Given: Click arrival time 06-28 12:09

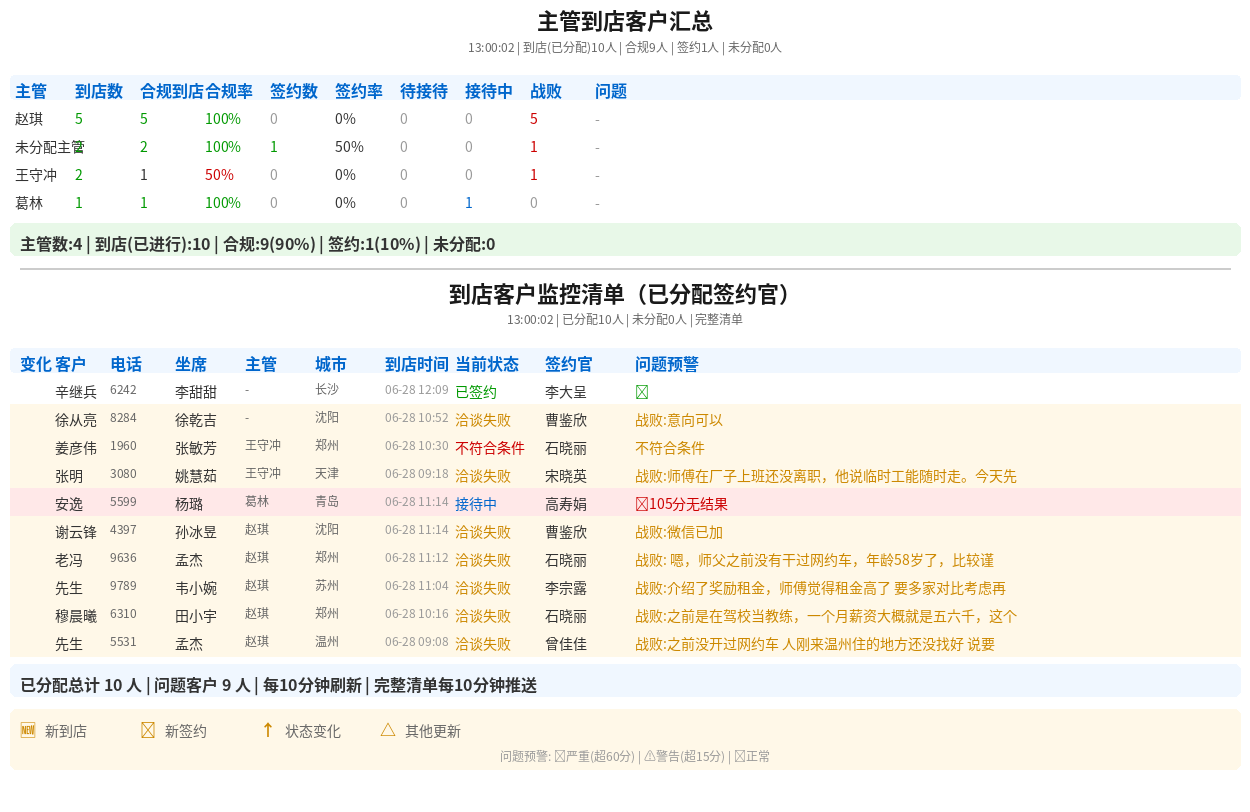Looking at the screenshot, I should pos(417,390).
